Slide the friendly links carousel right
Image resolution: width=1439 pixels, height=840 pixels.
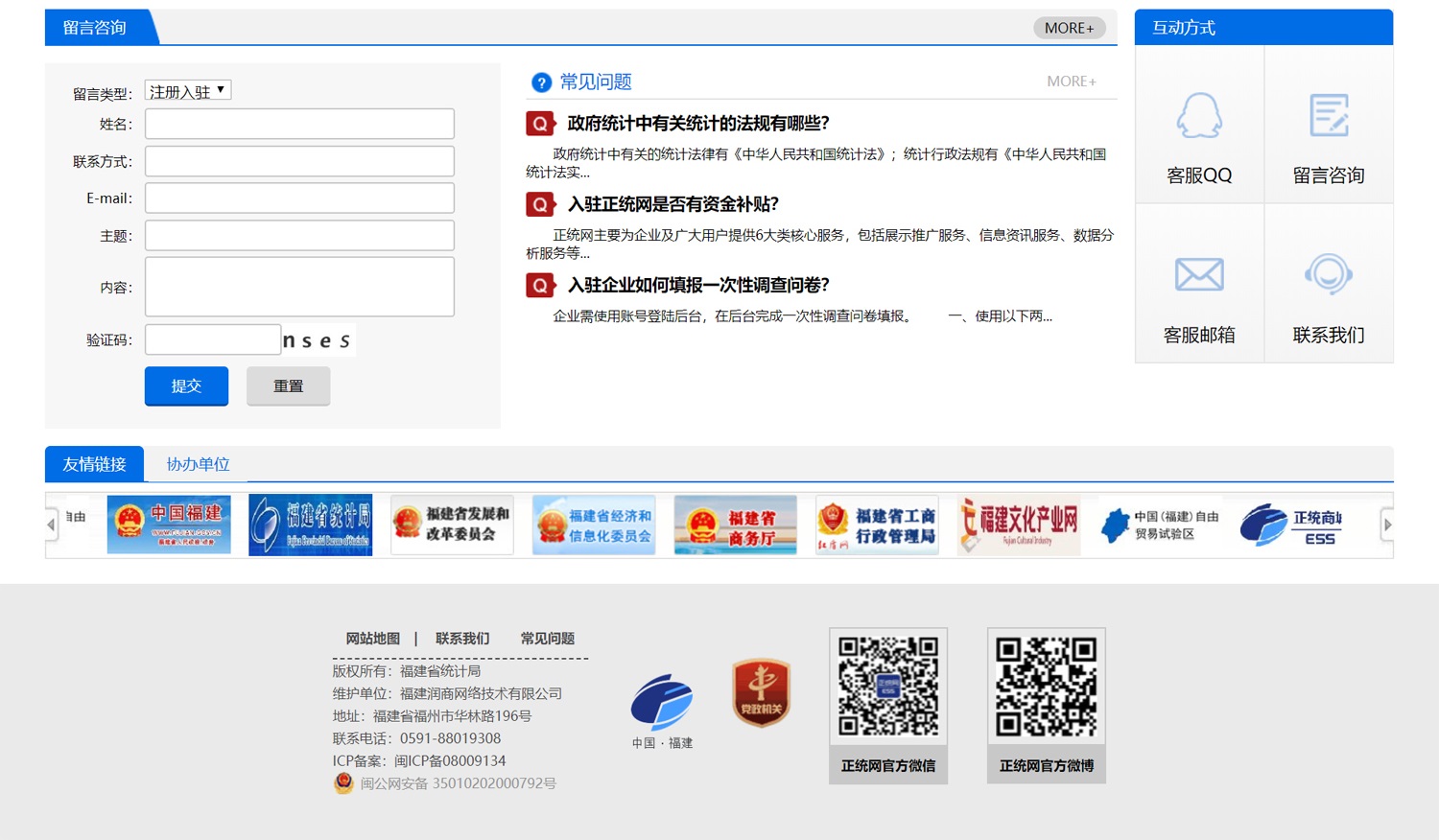[1387, 525]
